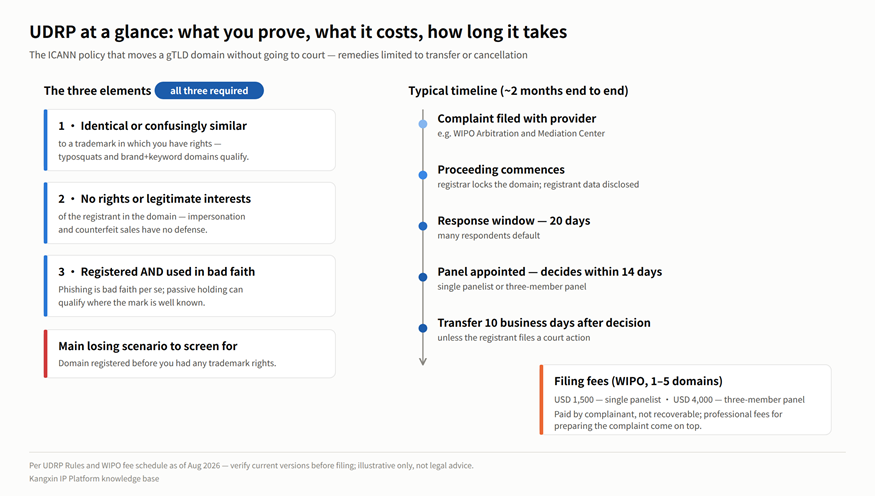Click the 'all three required' badge
Screen dimensions: 875x496
(x=209, y=90)
